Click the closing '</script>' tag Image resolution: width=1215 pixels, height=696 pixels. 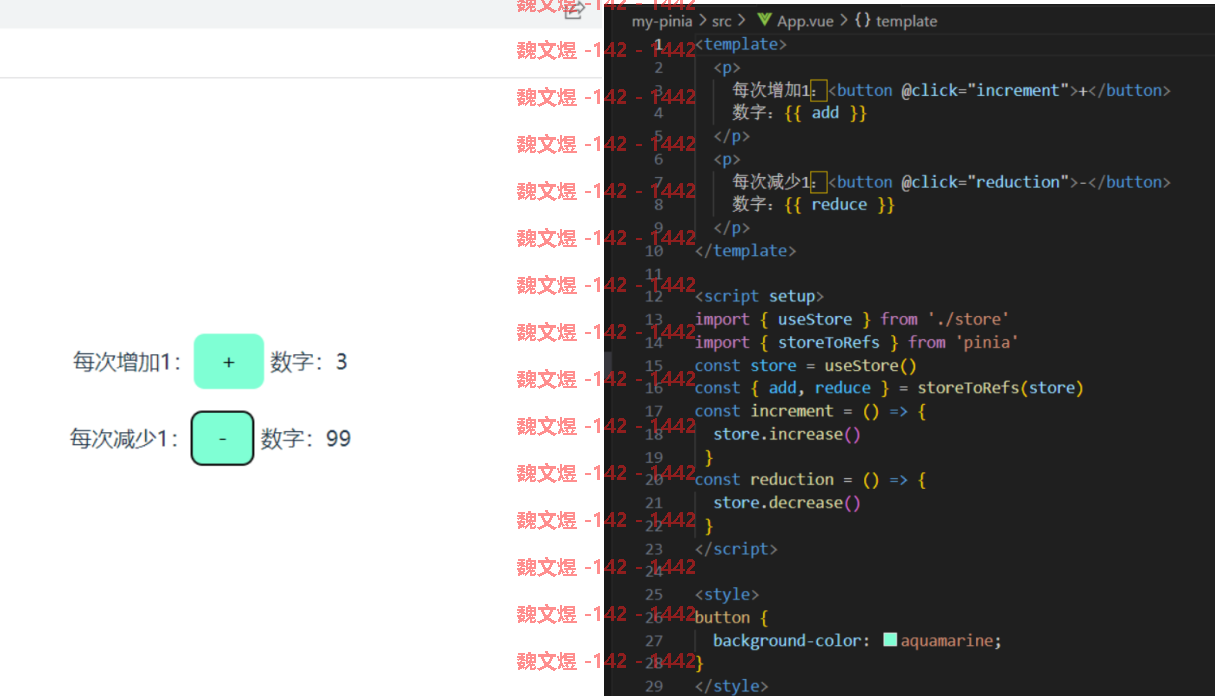click(x=736, y=548)
